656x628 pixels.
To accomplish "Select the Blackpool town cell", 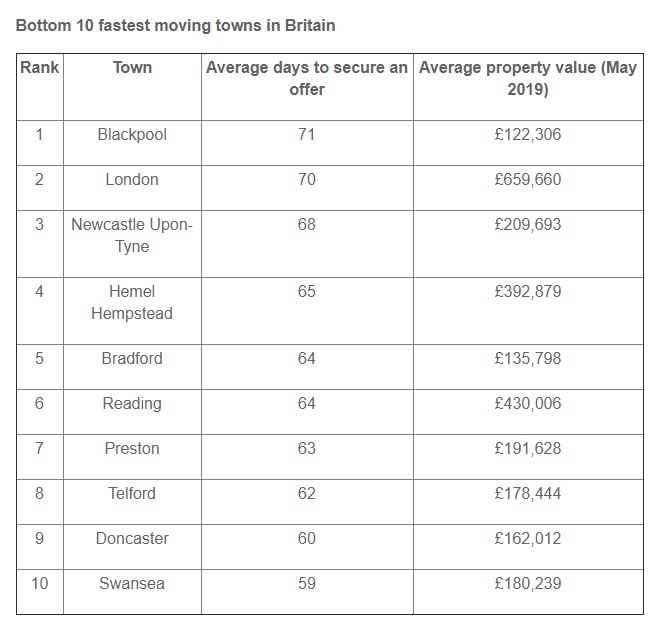I will [x=132, y=134].
